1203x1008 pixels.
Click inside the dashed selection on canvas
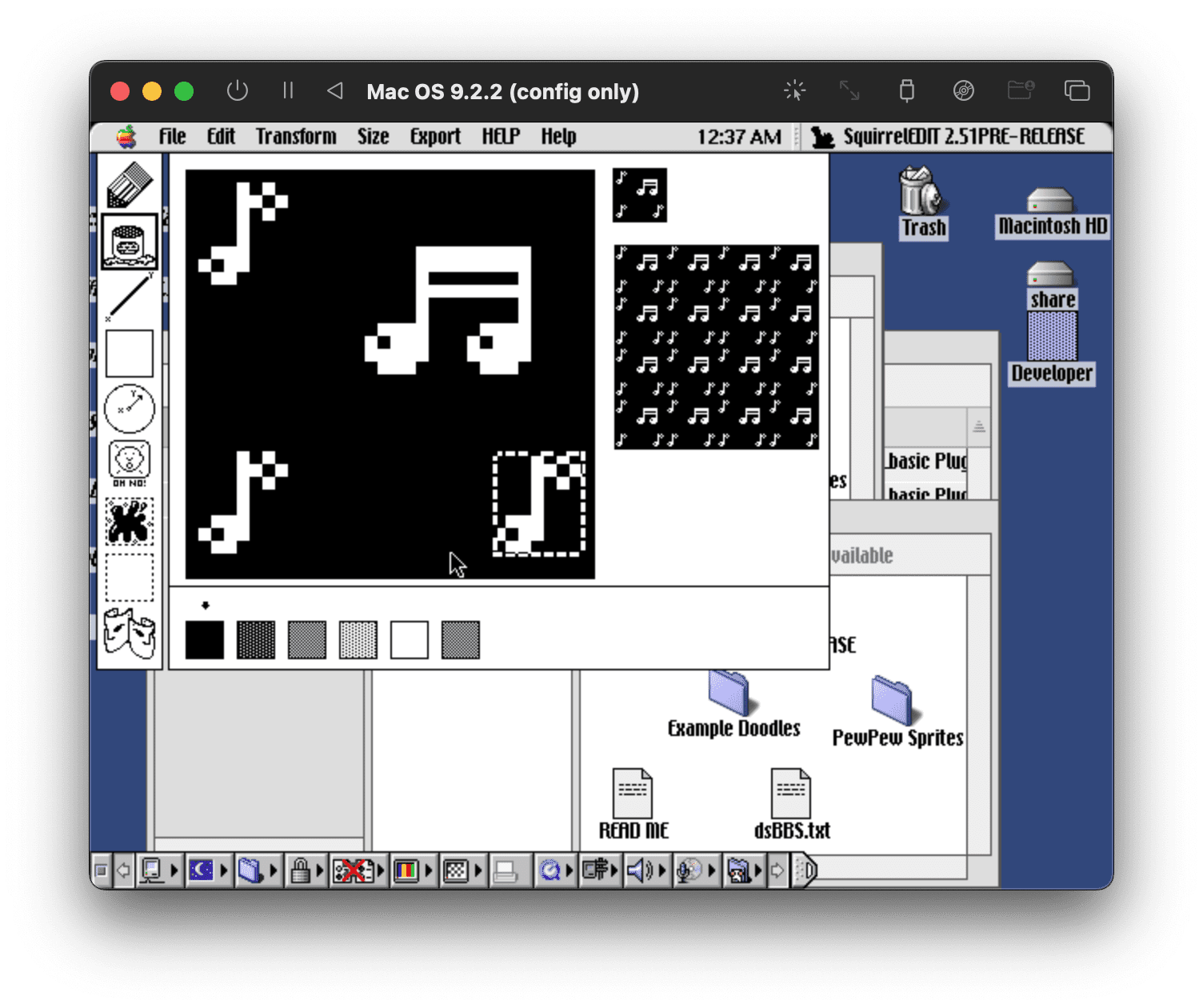pyautogui.click(x=539, y=504)
